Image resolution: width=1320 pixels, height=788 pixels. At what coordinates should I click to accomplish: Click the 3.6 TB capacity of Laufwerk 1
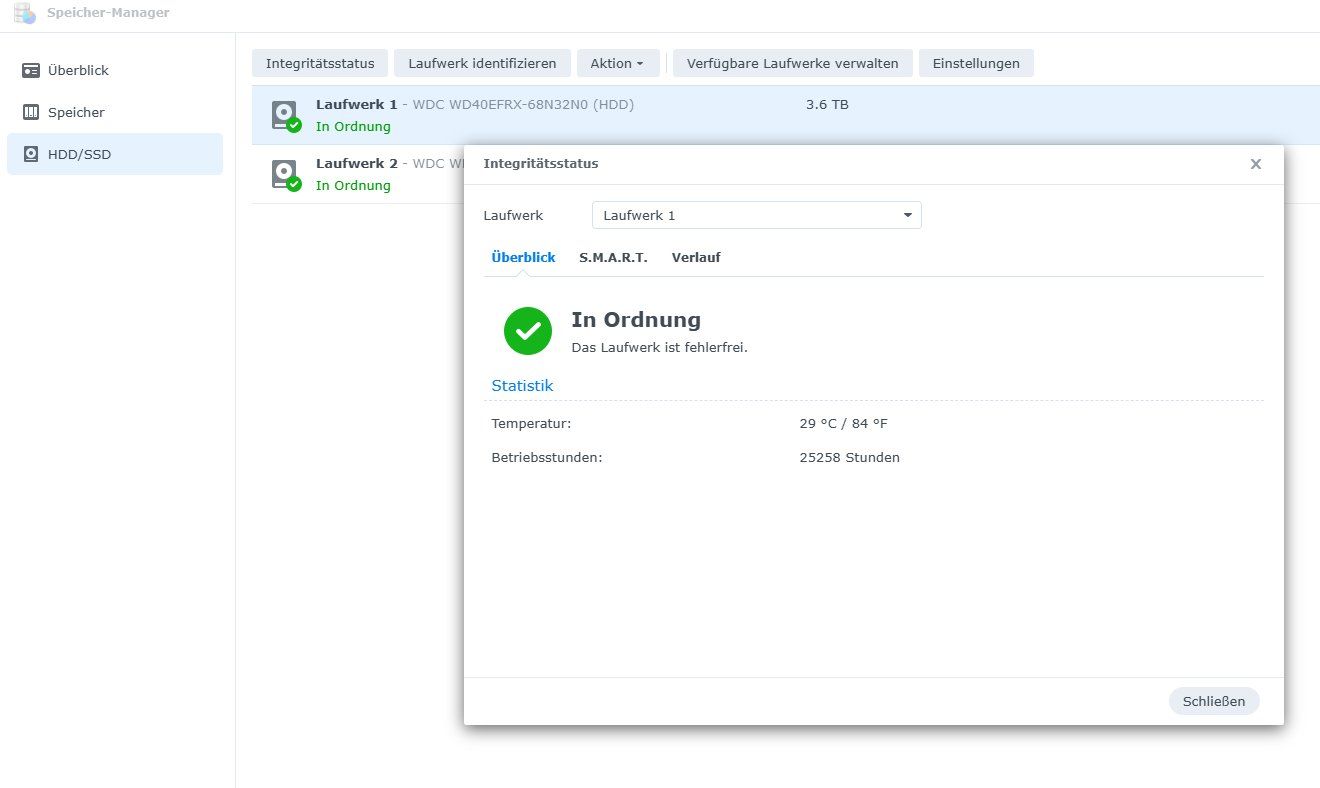click(827, 104)
